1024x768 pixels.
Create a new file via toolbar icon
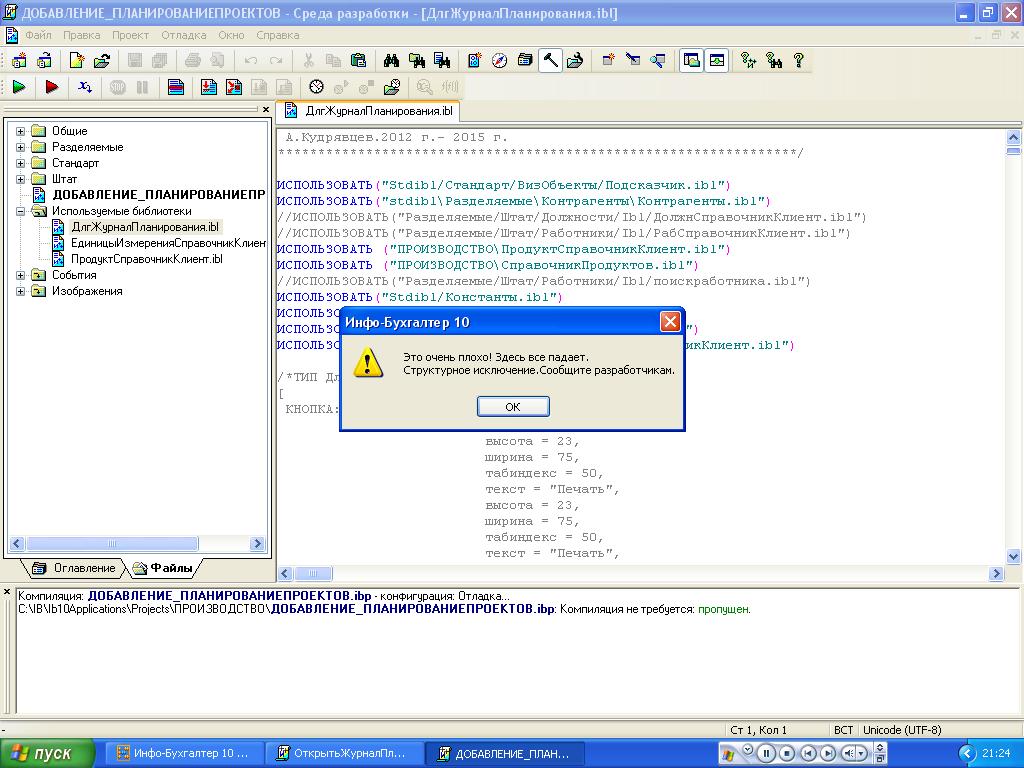[x=76, y=61]
